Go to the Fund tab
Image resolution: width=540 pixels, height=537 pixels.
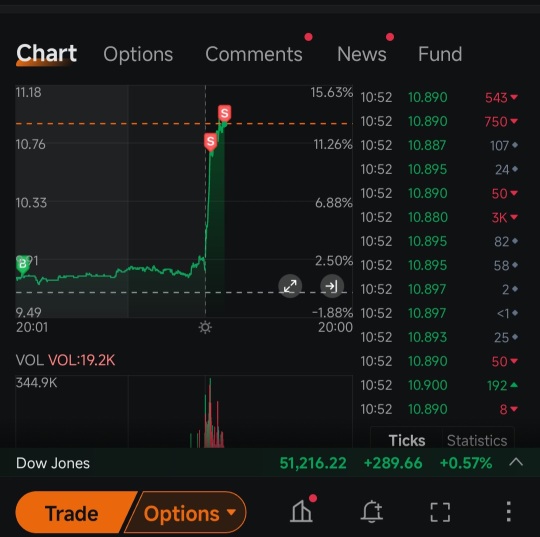pyautogui.click(x=440, y=54)
